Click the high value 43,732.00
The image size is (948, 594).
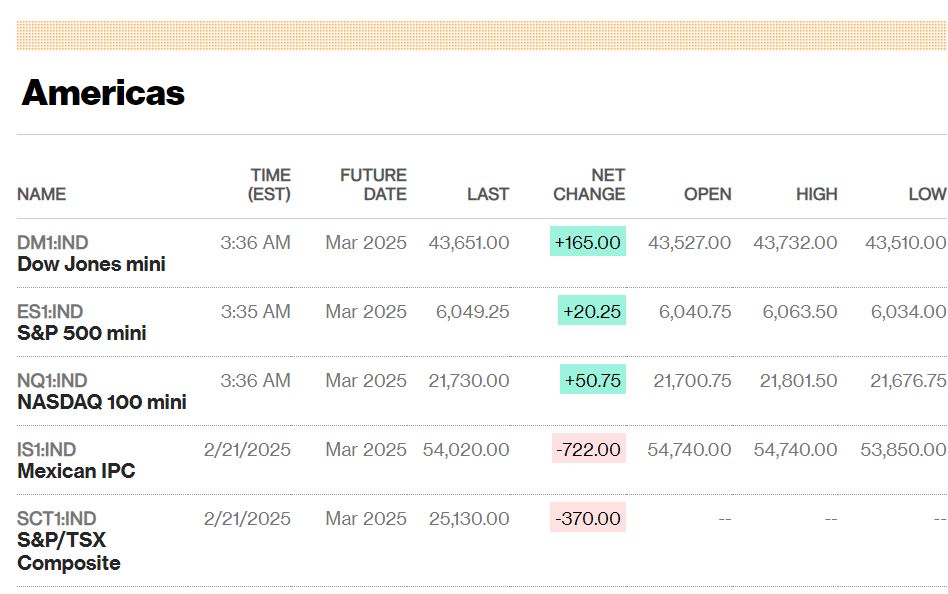click(x=795, y=243)
